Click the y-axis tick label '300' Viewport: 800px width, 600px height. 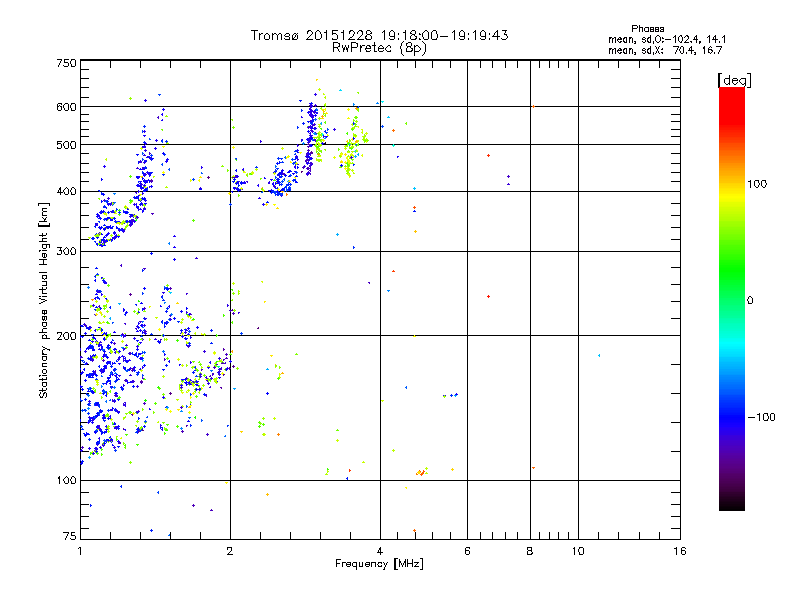click(x=67, y=252)
